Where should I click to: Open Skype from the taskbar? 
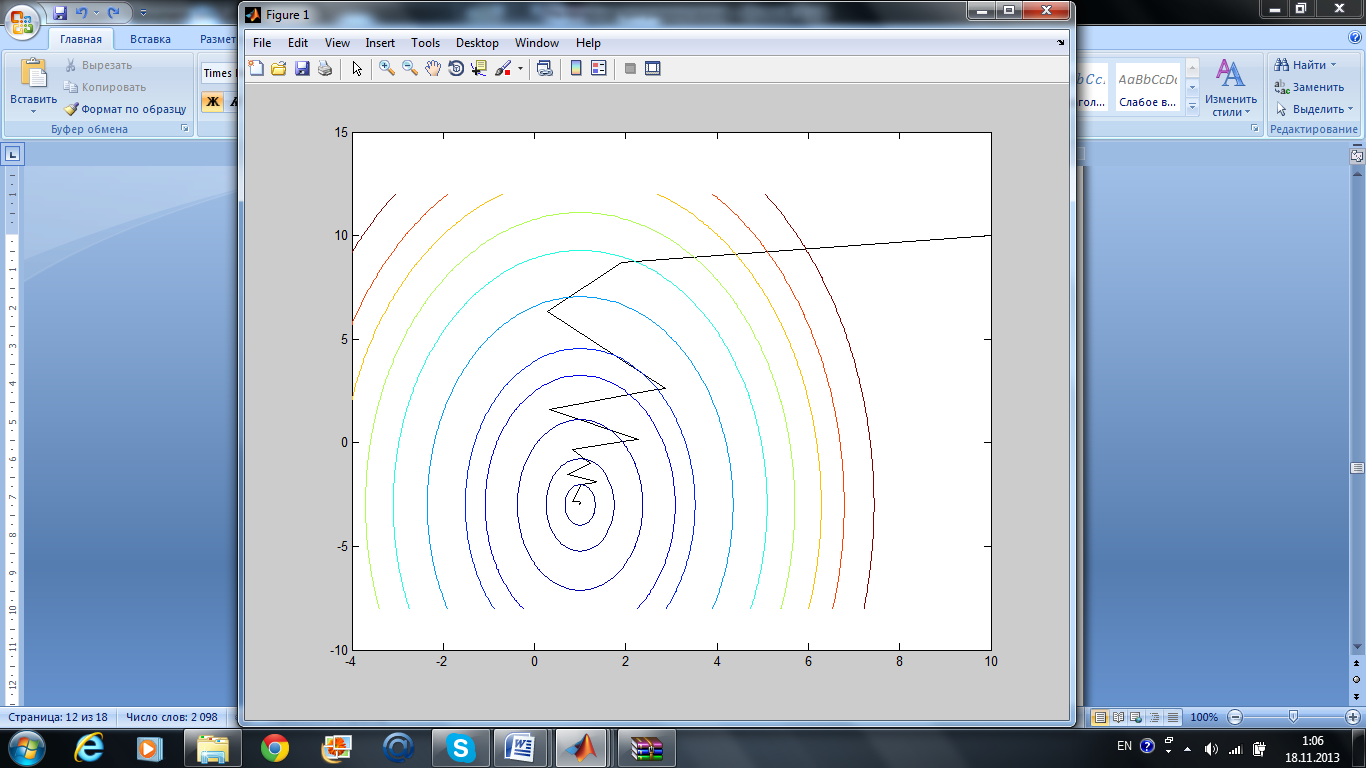pyautogui.click(x=461, y=747)
